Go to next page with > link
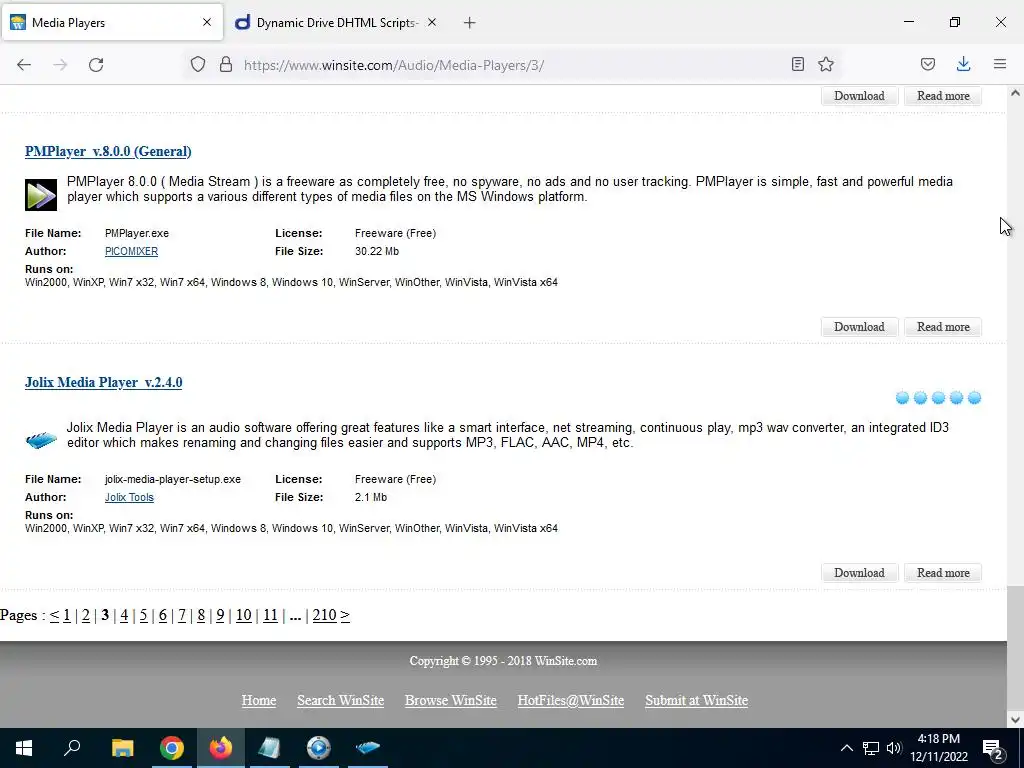The height and width of the screenshot is (768, 1024). [345, 615]
